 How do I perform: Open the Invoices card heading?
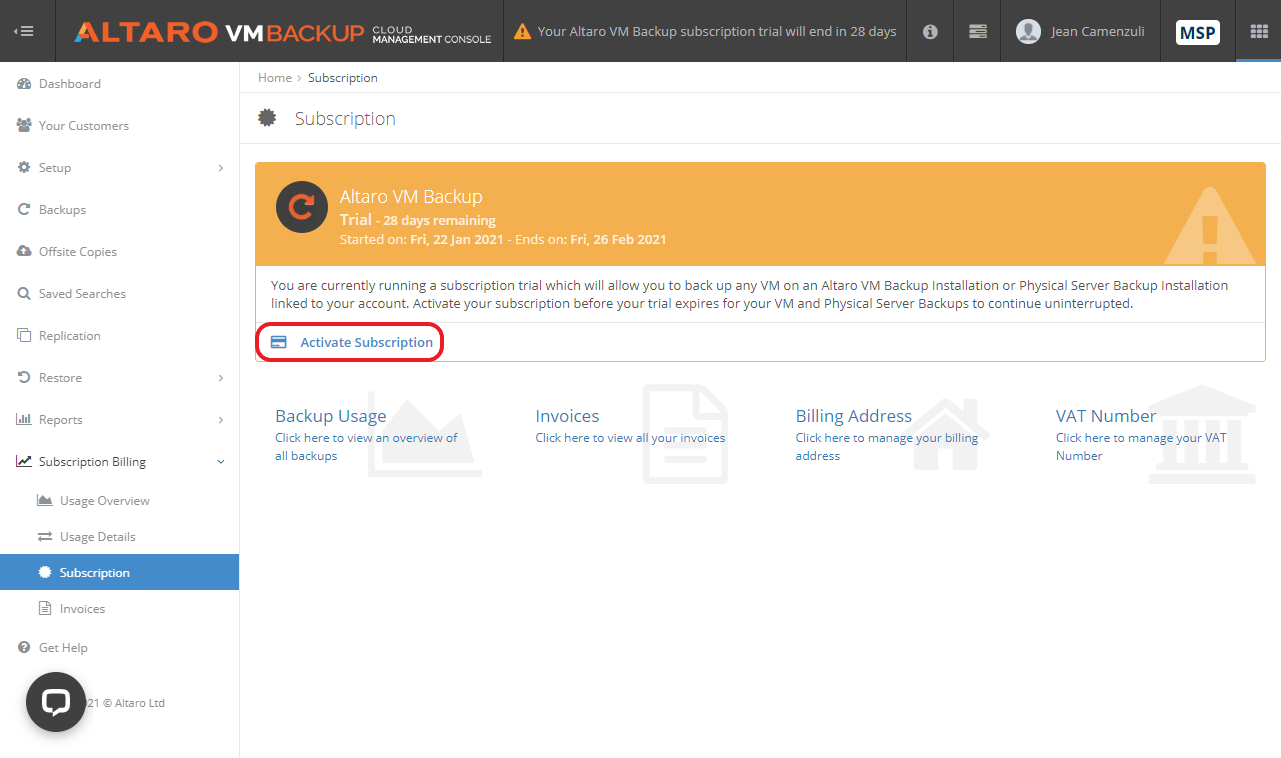pos(567,416)
